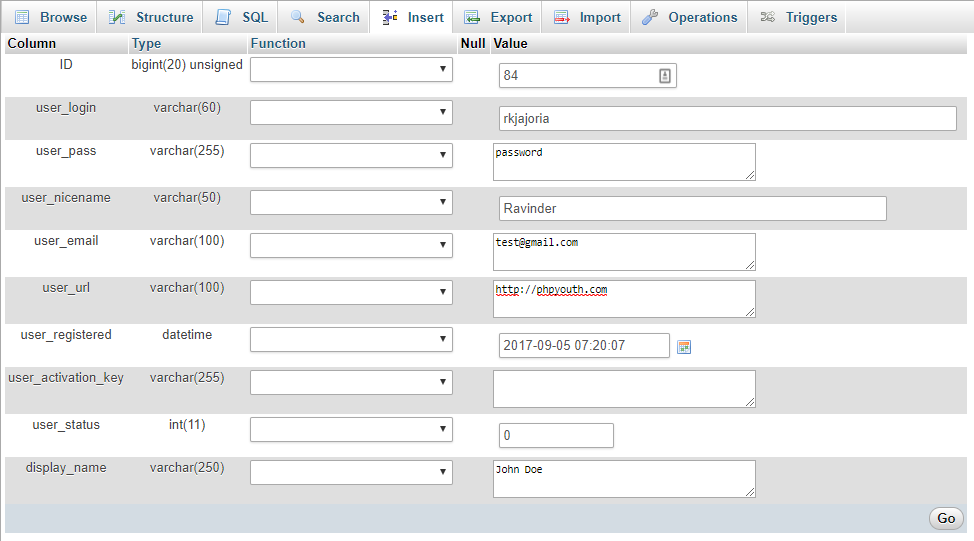Select the Export tab
Screen dimensions: 974x541
click(x=498, y=17)
